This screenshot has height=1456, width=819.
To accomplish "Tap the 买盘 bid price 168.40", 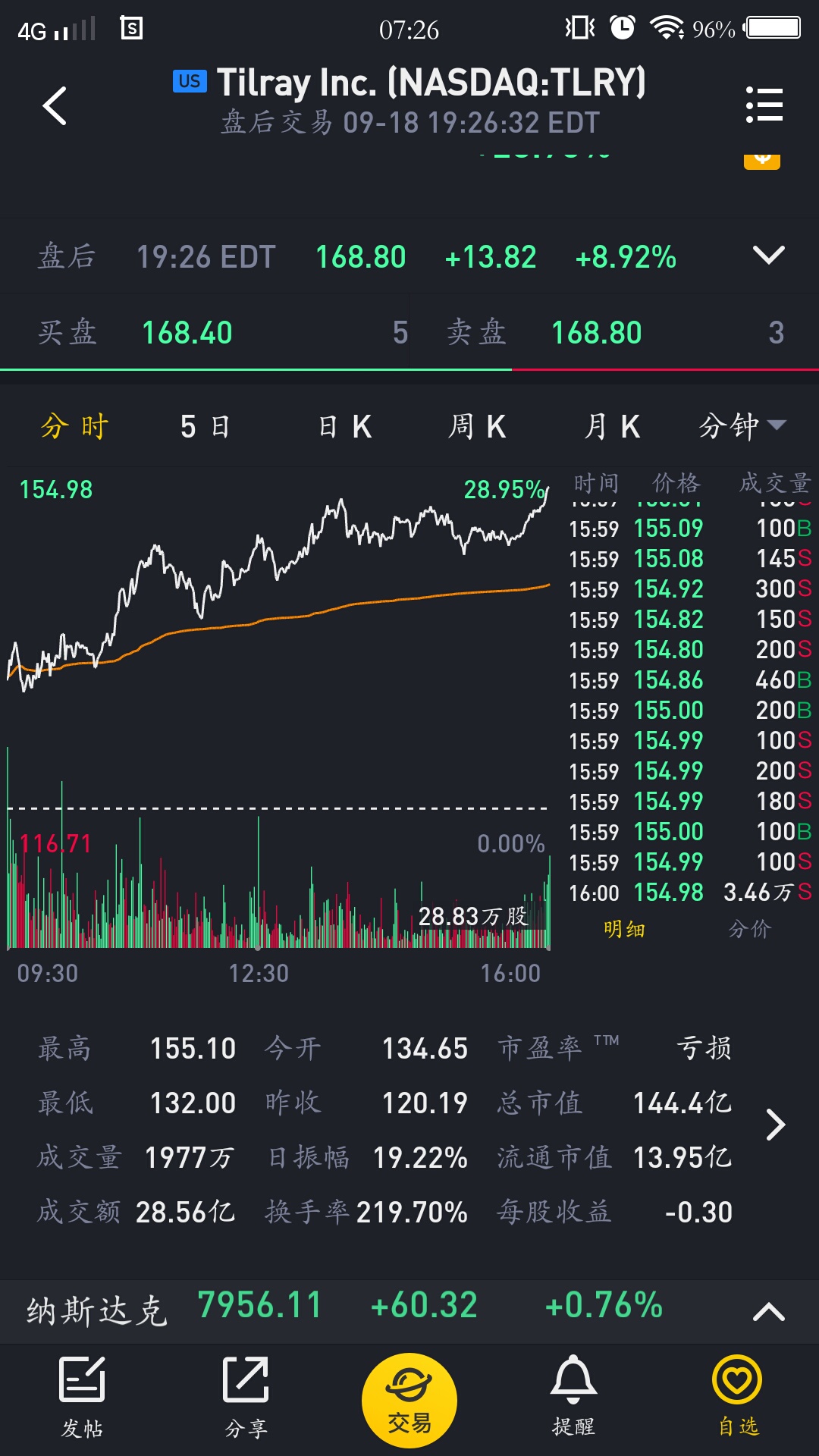I will tap(187, 333).
